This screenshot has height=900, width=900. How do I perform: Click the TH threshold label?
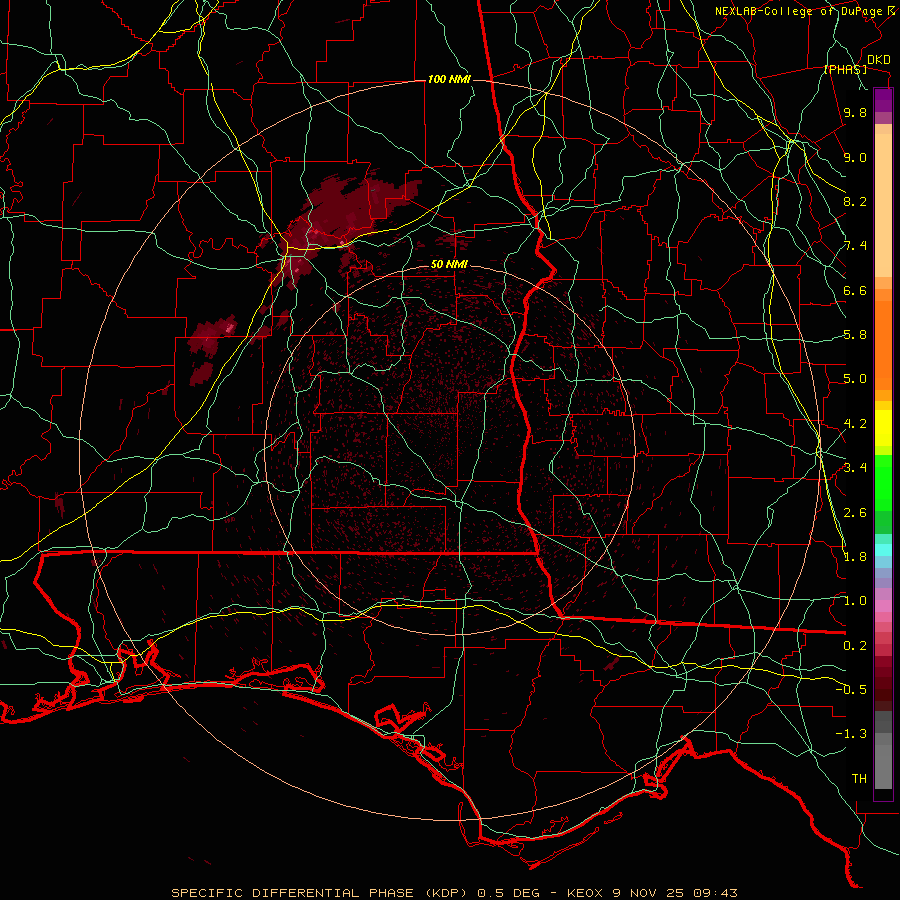(859, 779)
